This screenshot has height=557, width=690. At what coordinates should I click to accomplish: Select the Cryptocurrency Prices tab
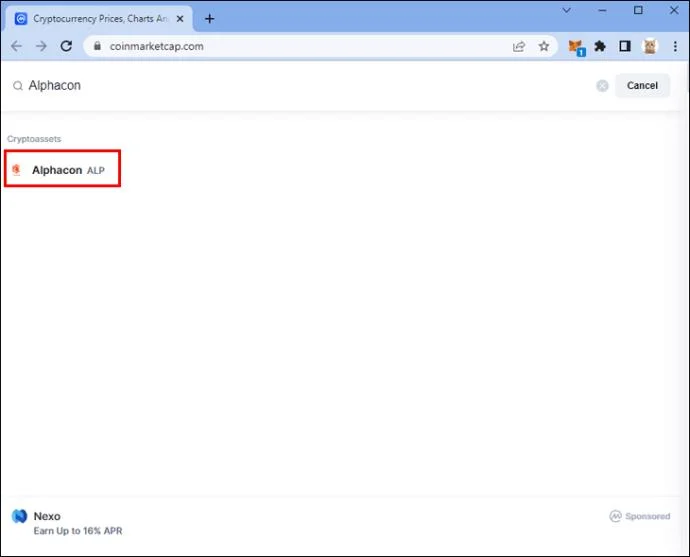coord(99,19)
